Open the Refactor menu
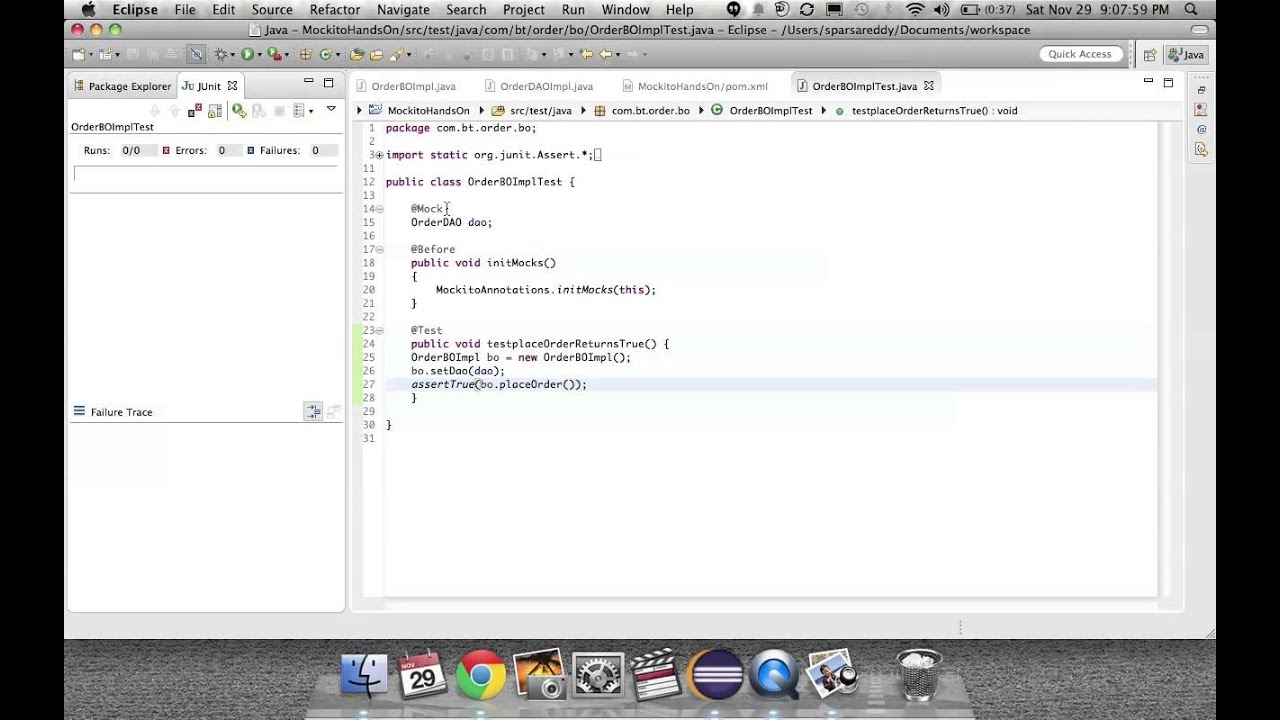The width and height of the screenshot is (1280, 720). click(x=335, y=10)
